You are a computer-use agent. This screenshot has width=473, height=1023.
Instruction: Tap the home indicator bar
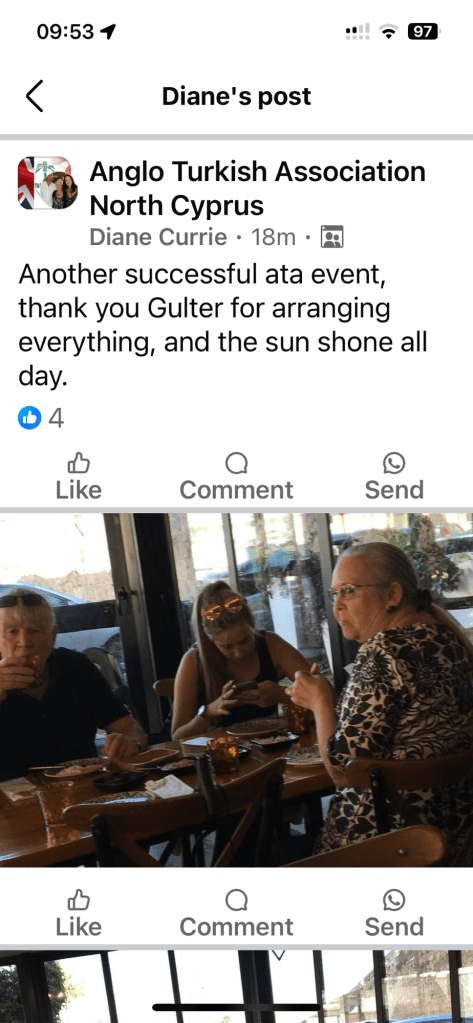(x=236, y=1007)
